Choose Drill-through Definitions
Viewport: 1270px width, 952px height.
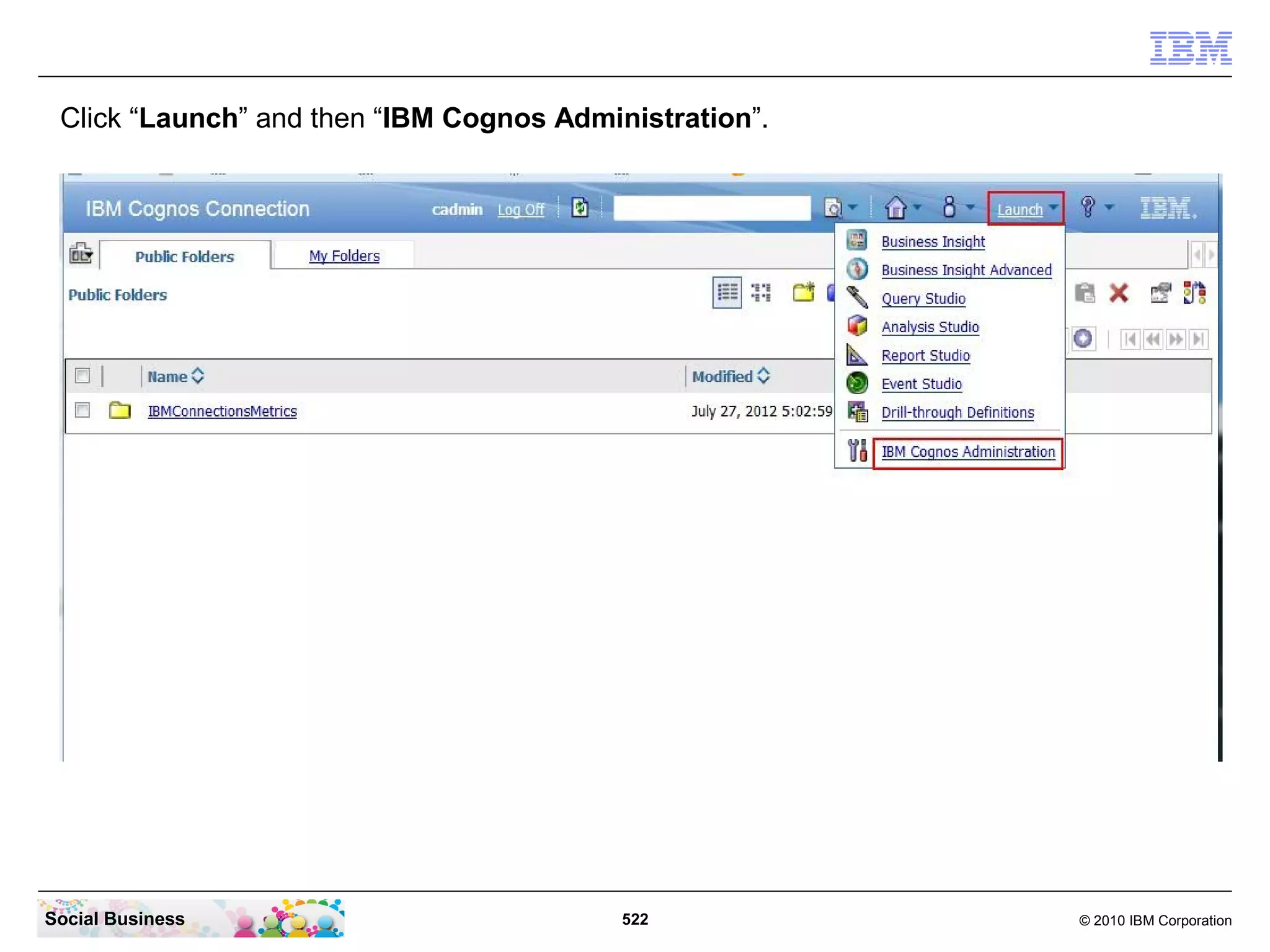click(x=957, y=412)
